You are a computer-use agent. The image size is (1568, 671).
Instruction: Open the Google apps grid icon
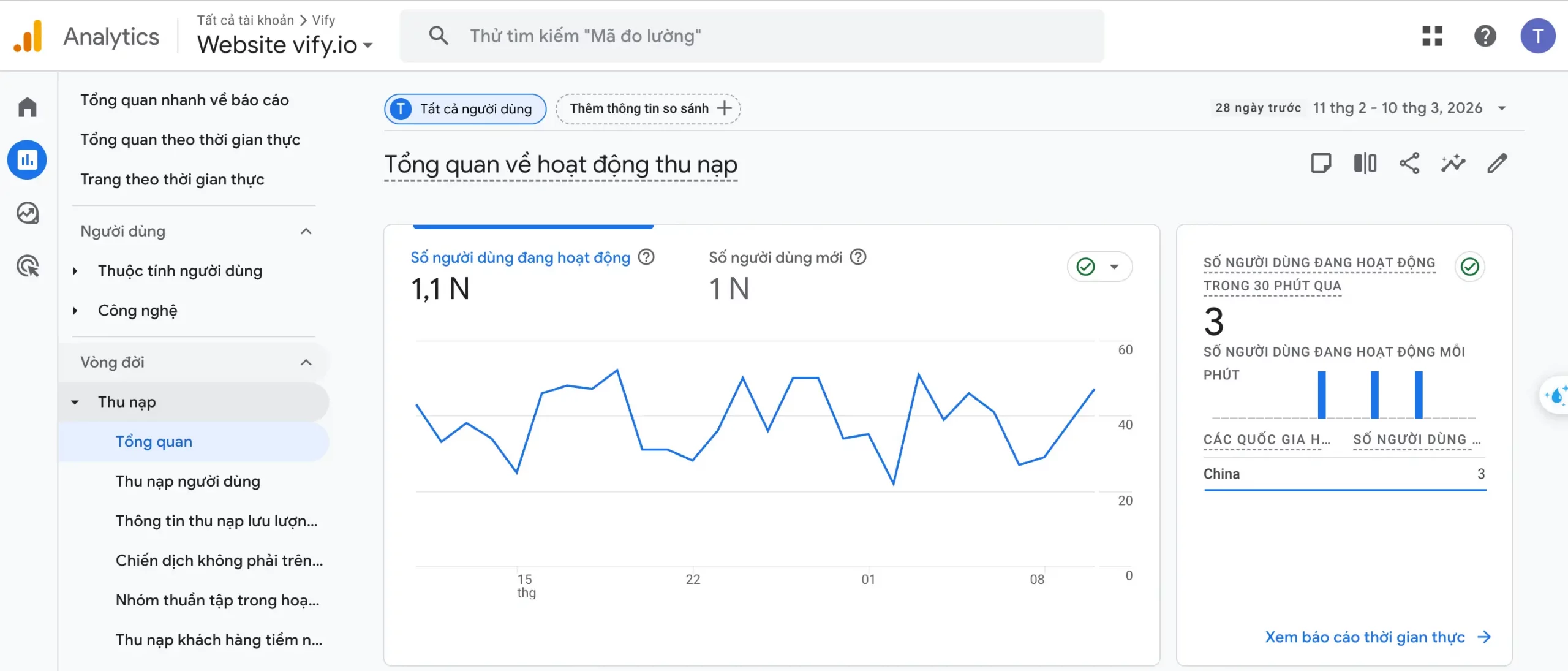[1432, 36]
